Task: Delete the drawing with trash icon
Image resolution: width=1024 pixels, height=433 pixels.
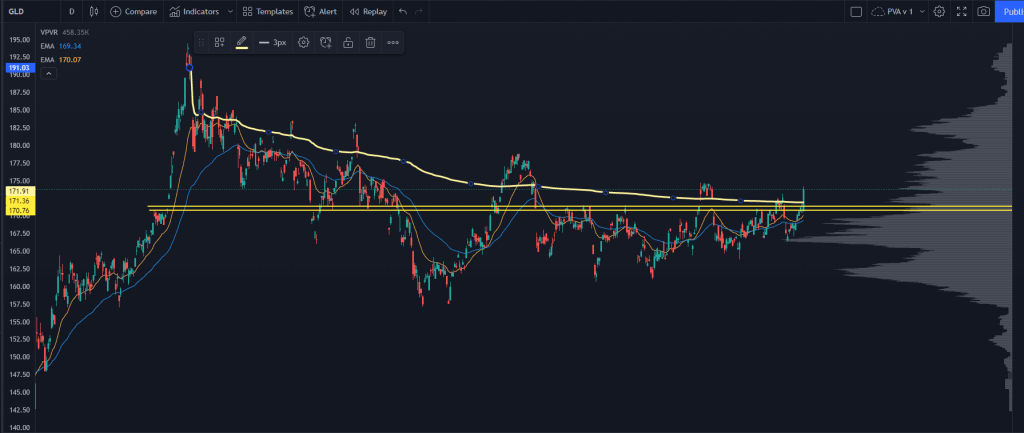Action: pos(370,42)
